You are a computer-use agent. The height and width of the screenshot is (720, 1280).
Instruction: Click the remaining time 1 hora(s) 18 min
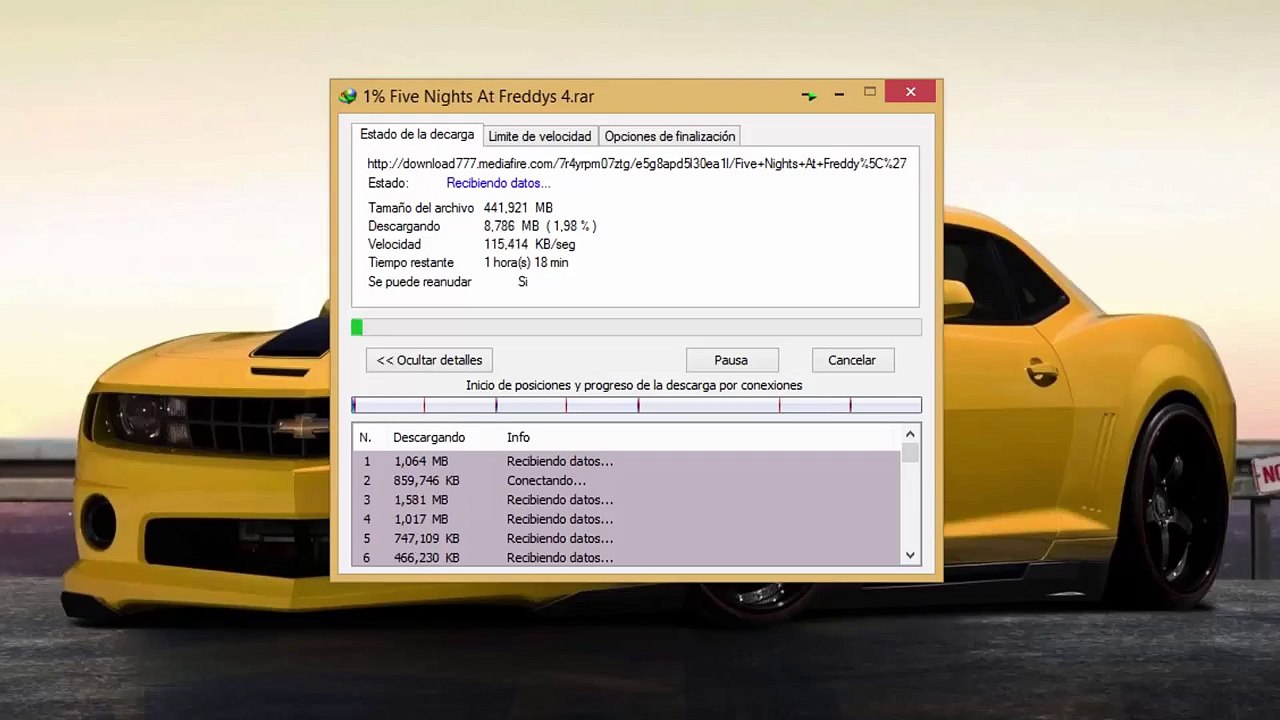click(526, 262)
